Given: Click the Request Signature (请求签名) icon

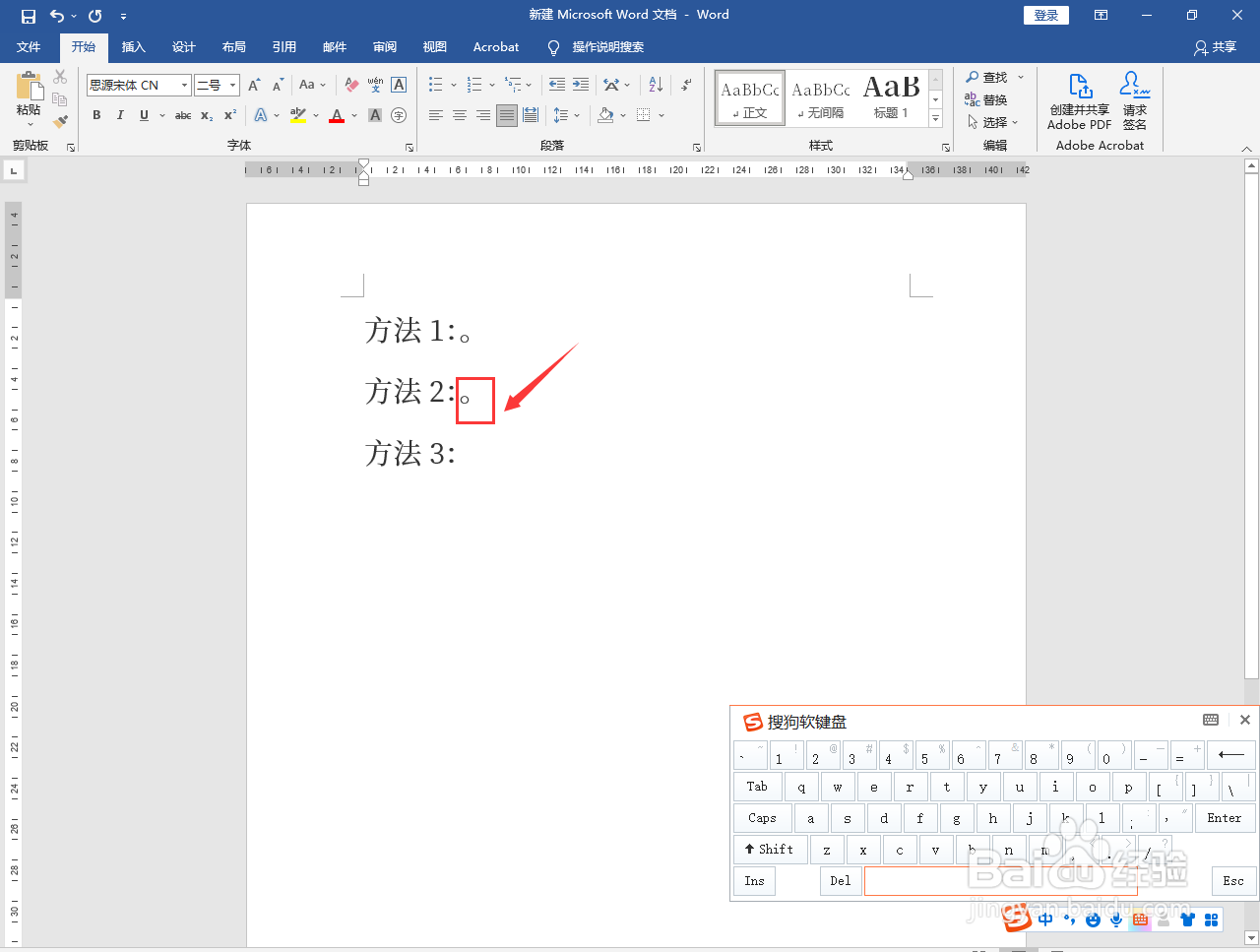Looking at the screenshot, I should point(1135,100).
